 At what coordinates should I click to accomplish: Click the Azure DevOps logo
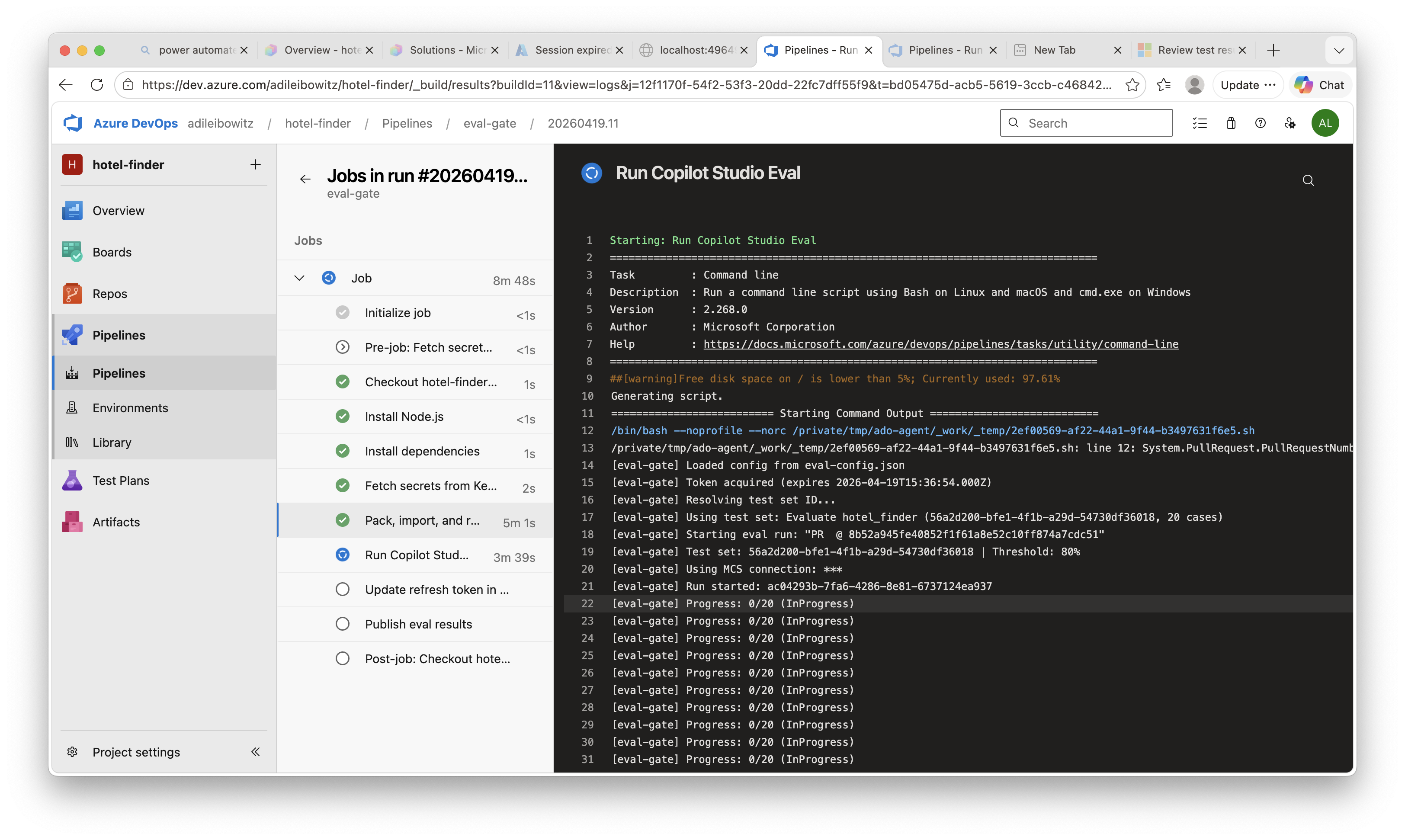tap(73, 123)
